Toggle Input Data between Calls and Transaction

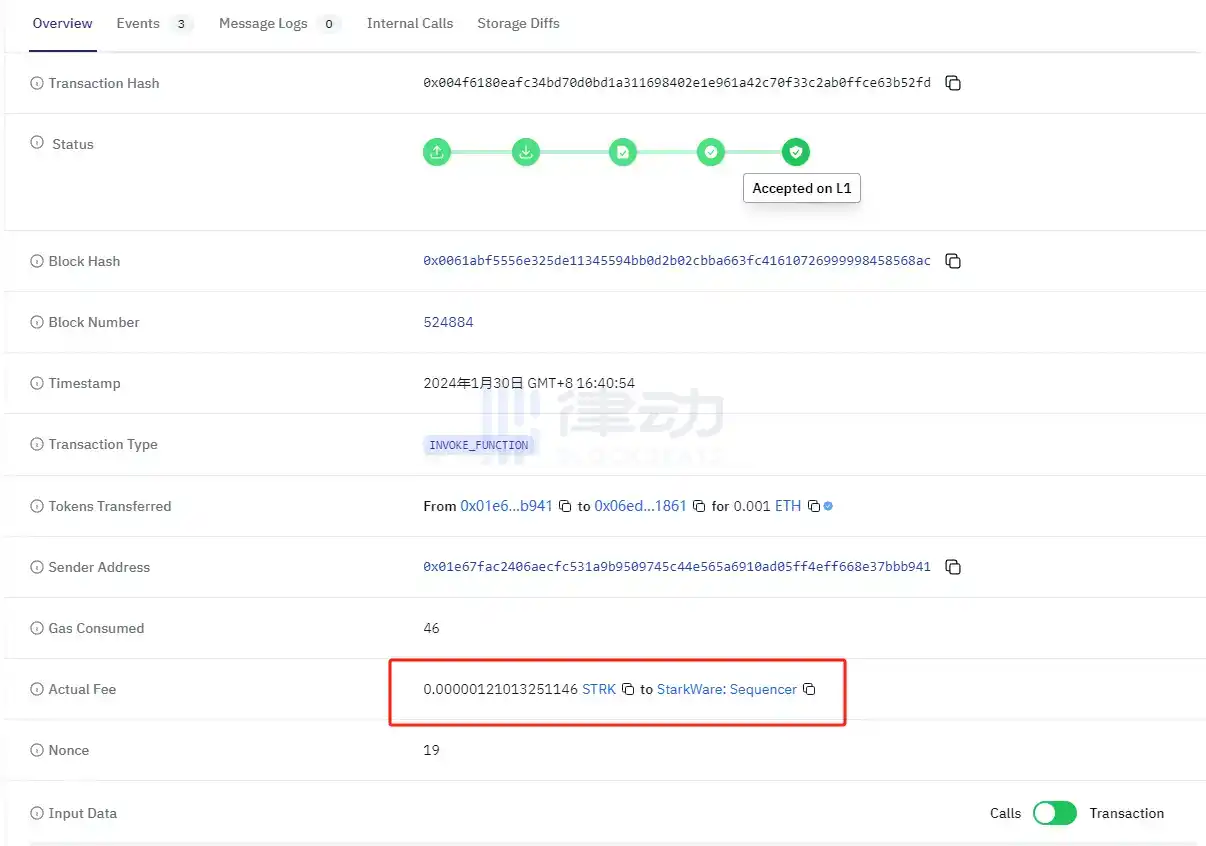(x=1054, y=813)
